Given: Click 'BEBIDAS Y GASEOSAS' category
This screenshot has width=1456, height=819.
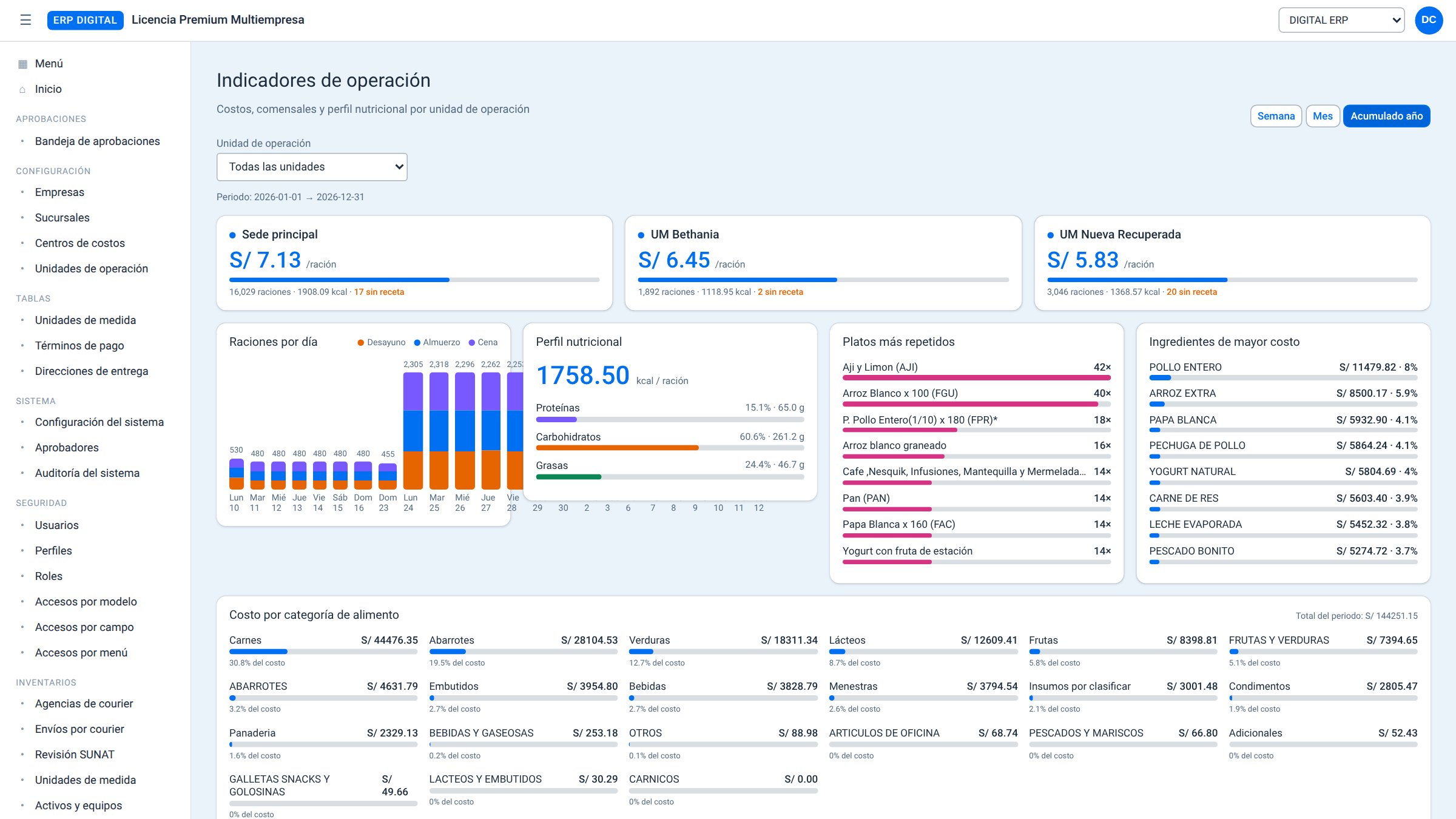Looking at the screenshot, I should [524, 743].
